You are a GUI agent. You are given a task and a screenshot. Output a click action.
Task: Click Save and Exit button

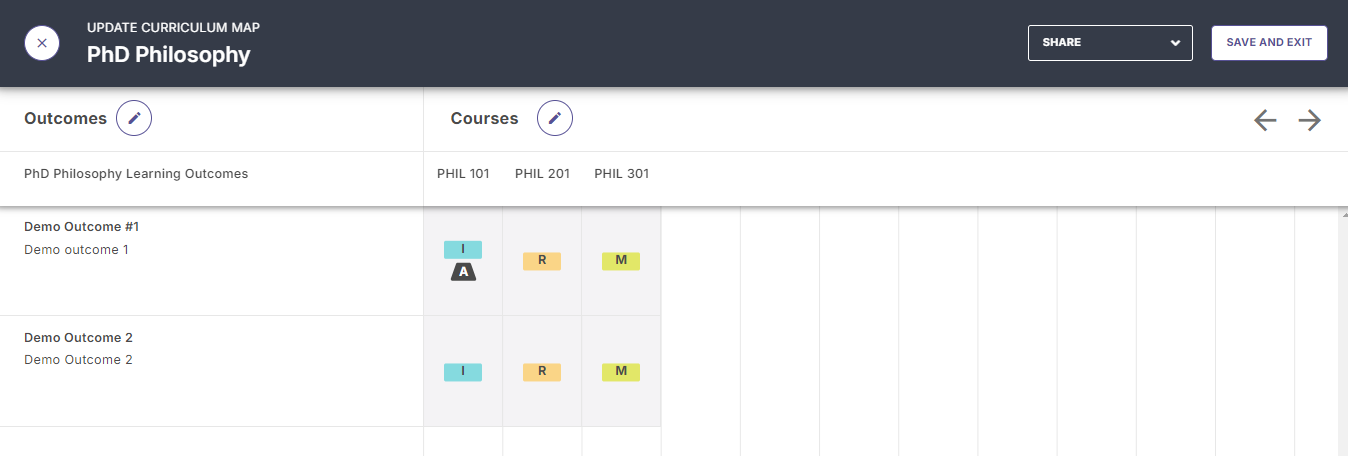(x=1269, y=43)
